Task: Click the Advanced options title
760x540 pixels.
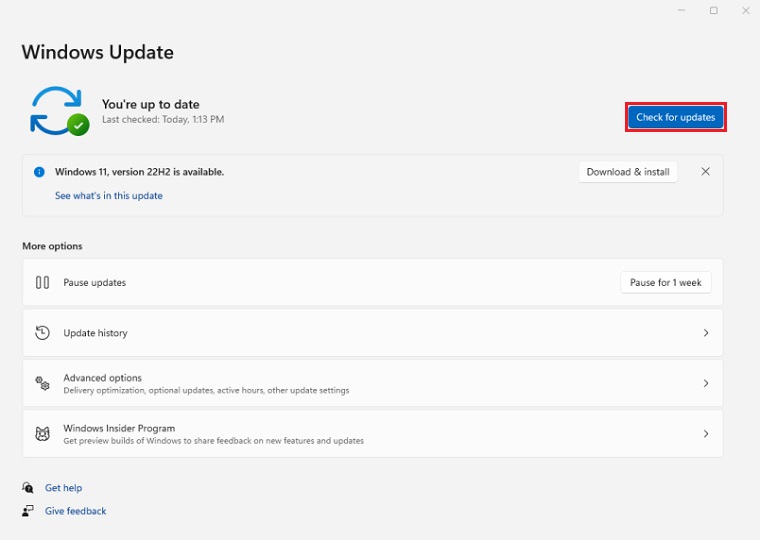Action: click(102, 378)
